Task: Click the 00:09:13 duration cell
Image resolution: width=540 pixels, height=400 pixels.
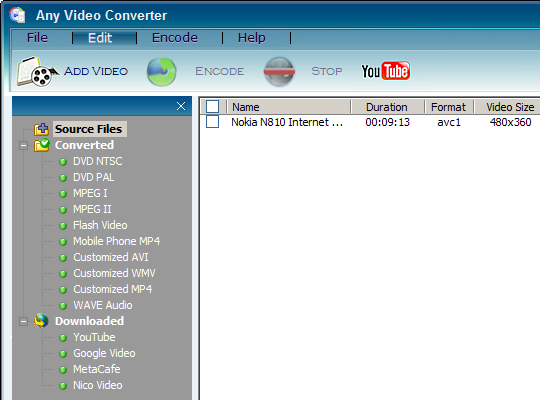Action: click(x=387, y=122)
